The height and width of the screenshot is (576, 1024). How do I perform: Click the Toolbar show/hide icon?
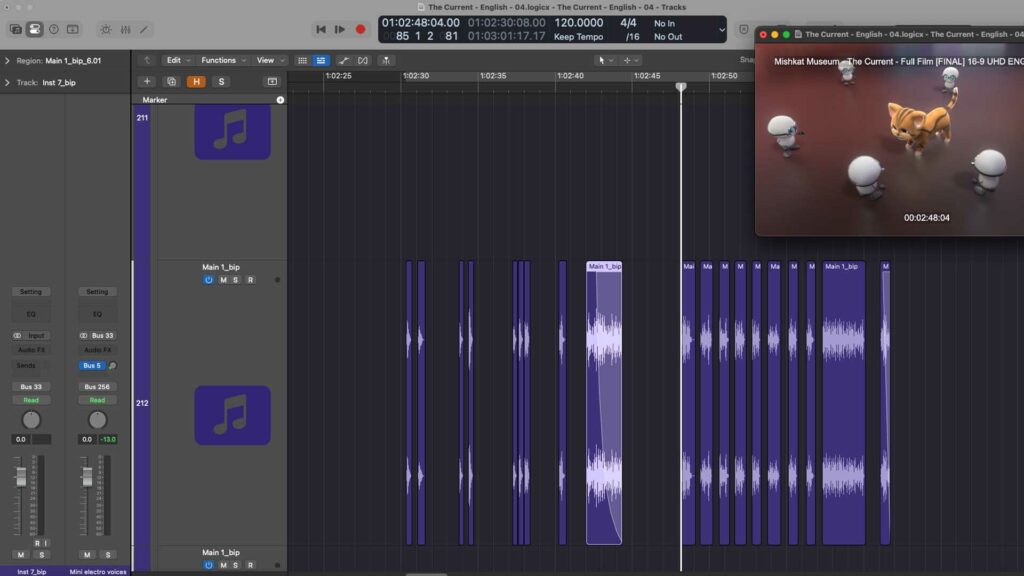(x=72, y=29)
